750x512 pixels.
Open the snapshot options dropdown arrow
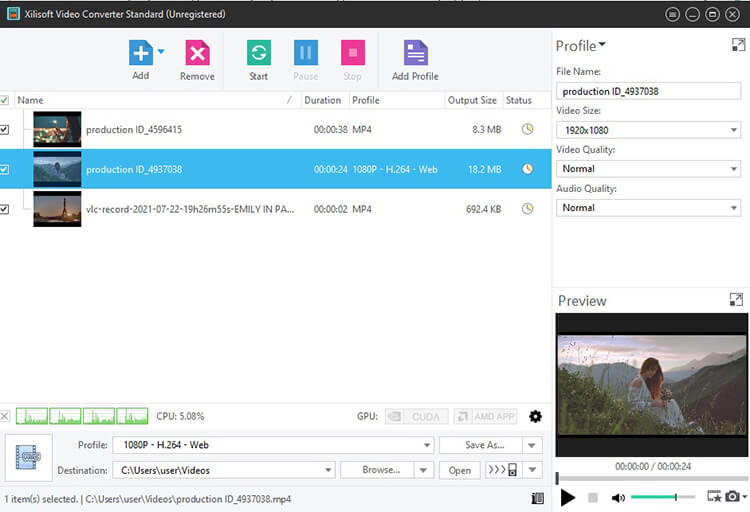pos(744,497)
